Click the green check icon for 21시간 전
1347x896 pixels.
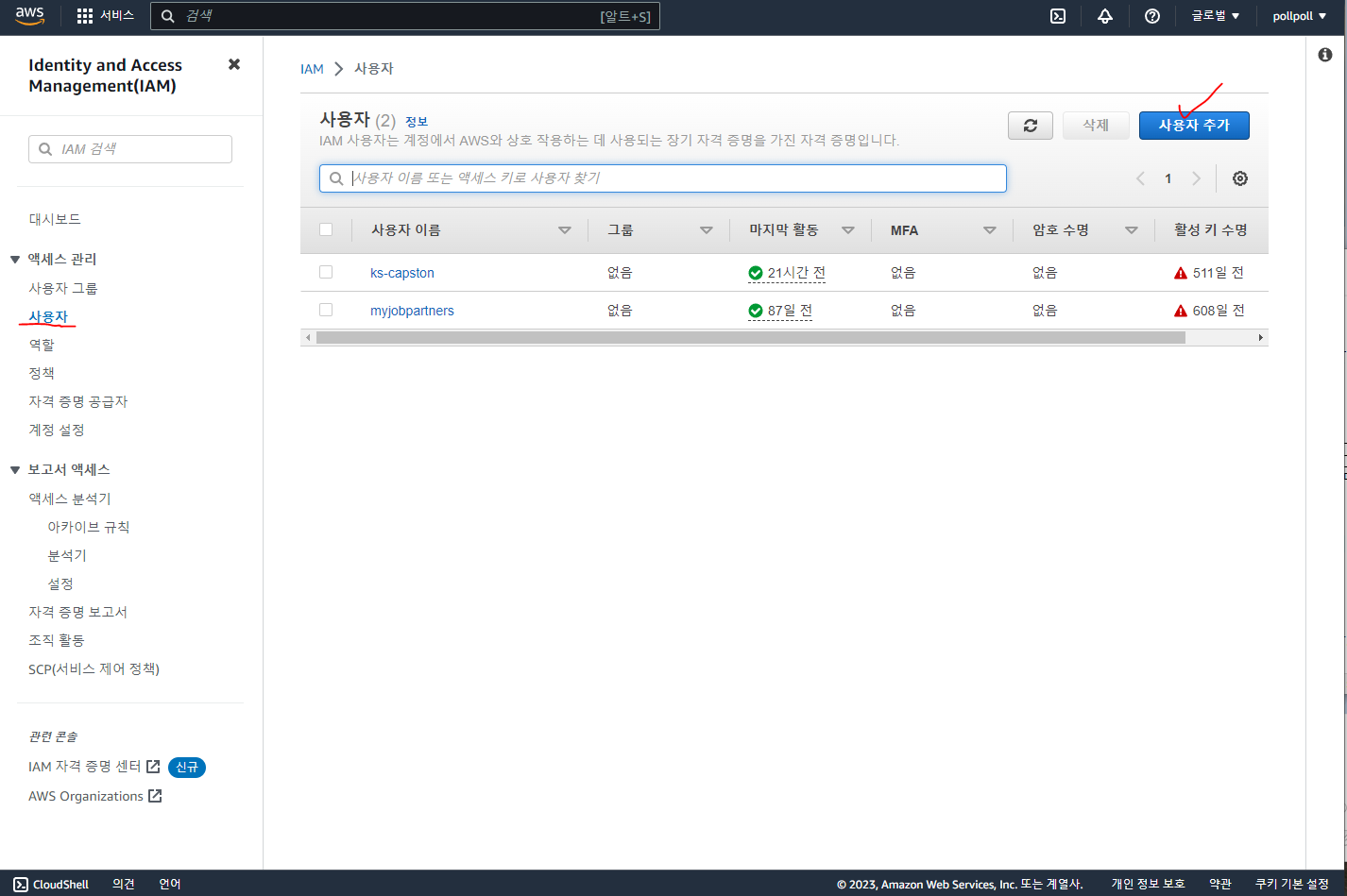click(x=756, y=273)
